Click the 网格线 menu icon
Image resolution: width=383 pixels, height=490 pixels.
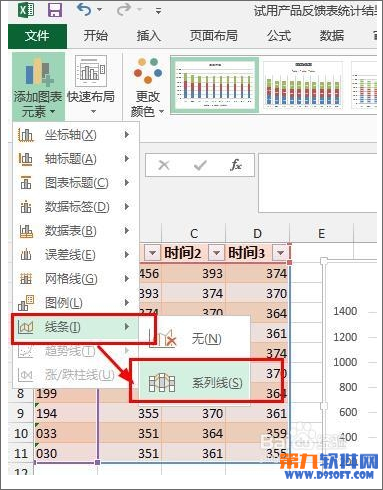[x=26, y=279]
